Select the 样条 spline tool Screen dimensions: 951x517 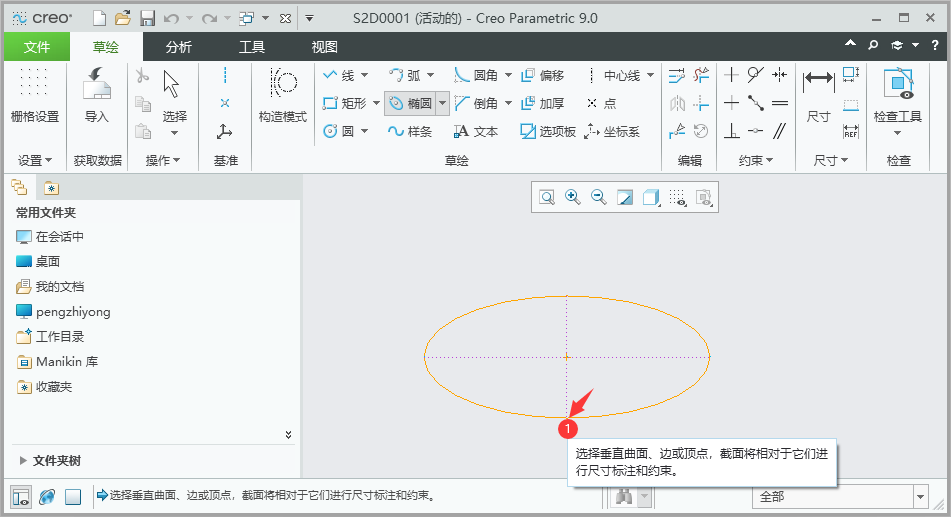pos(410,131)
